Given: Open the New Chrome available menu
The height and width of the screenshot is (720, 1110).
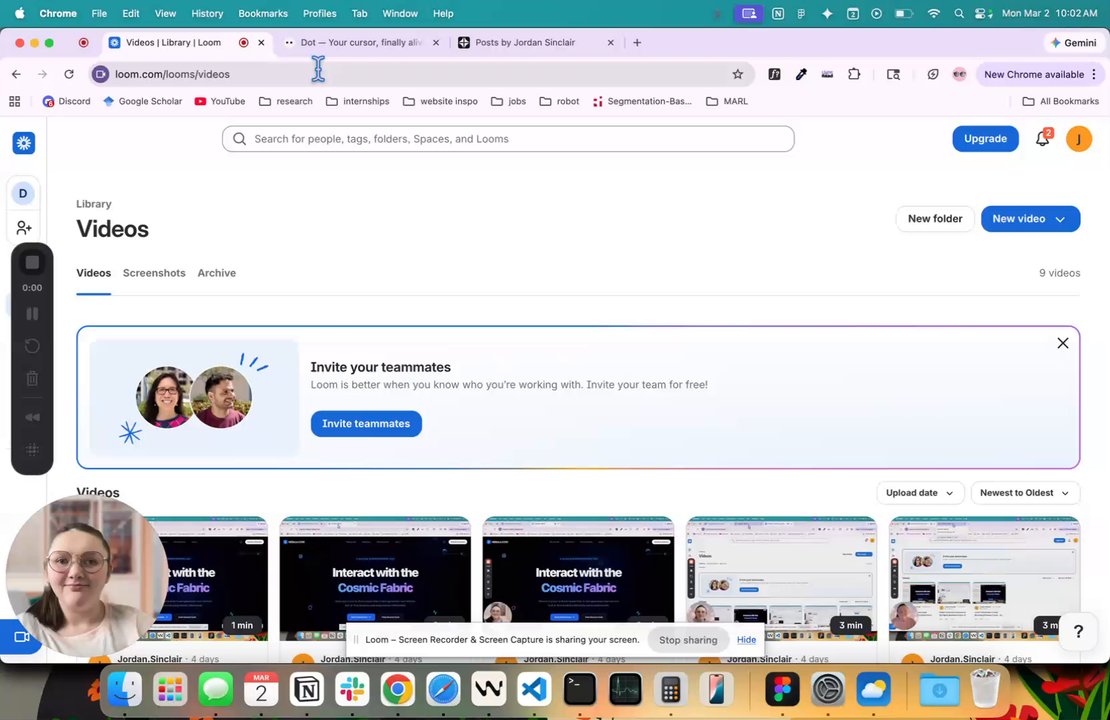Looking at the screenshot, I should pyautogui.click(x=1039, y=74).
